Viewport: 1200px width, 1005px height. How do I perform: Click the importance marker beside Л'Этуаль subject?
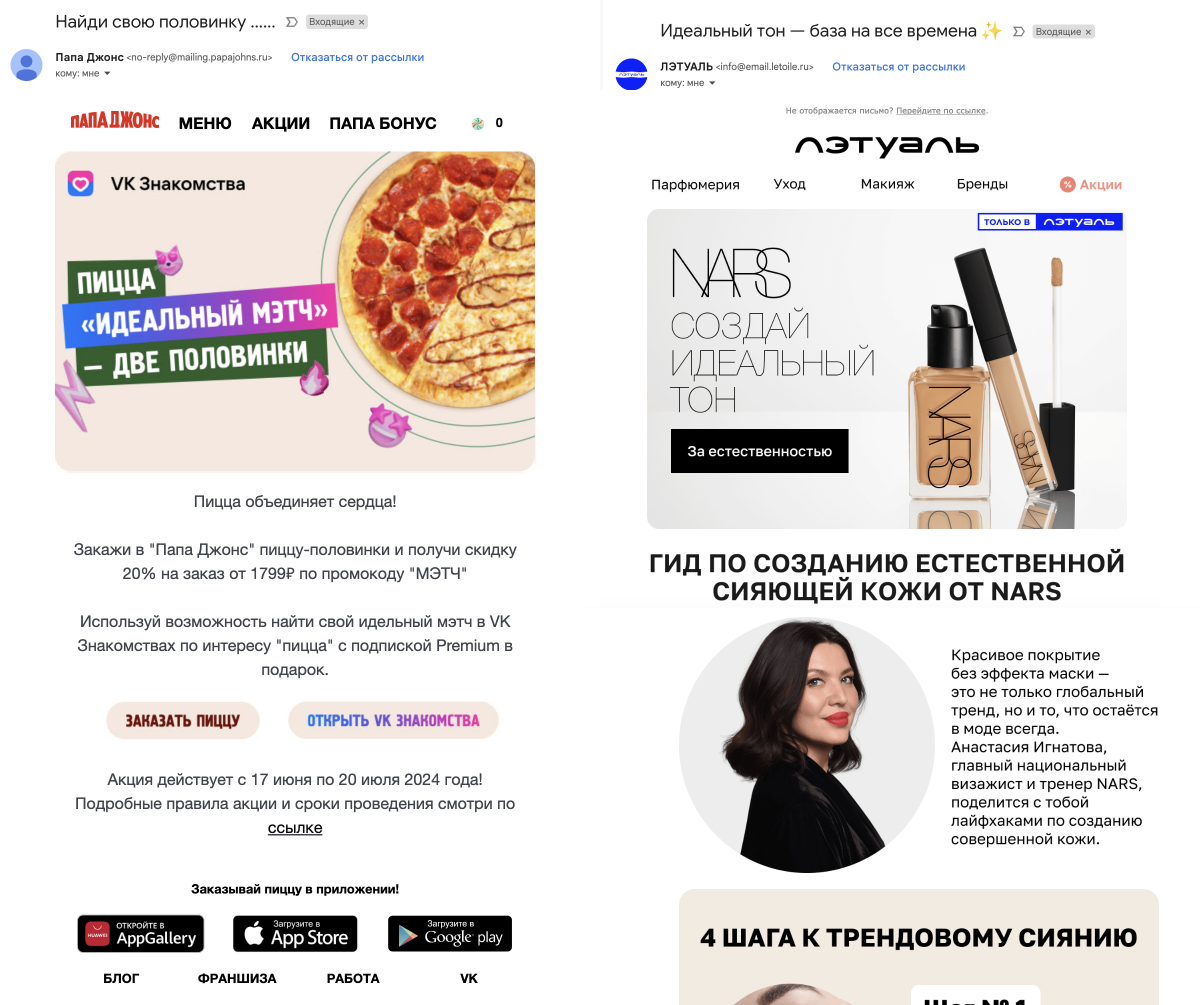click(x=1019, y=32)
